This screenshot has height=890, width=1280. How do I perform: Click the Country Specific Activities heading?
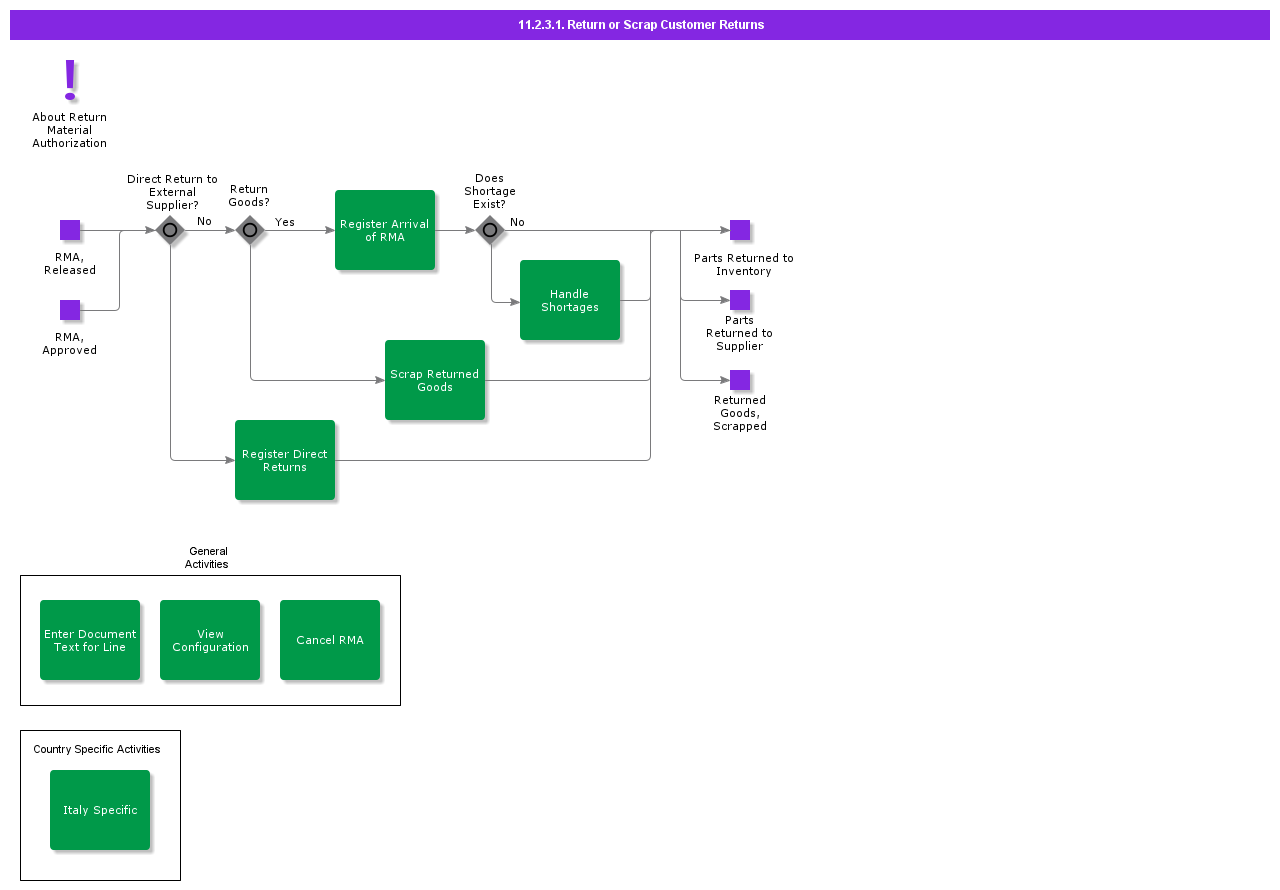pyautogui.click(x=97, y=749)
